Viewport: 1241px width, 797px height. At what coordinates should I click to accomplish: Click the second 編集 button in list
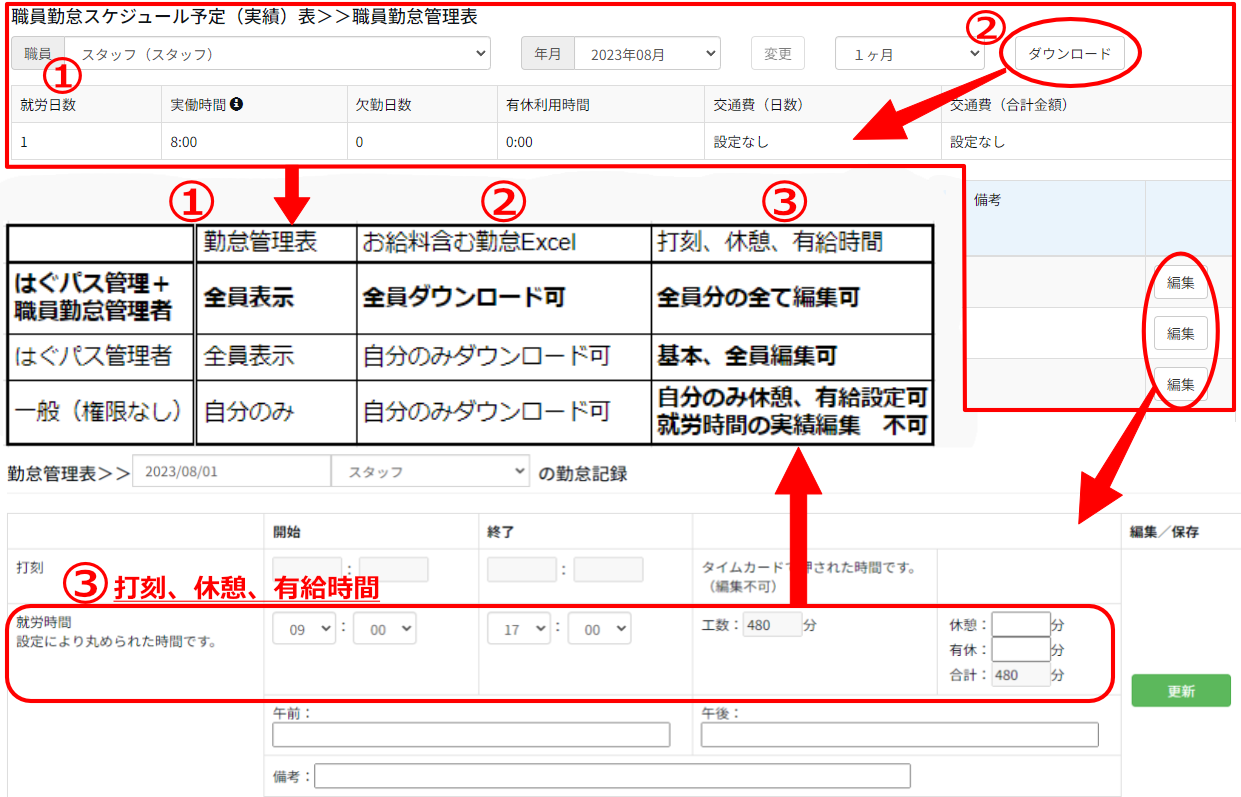[1180, 333]
